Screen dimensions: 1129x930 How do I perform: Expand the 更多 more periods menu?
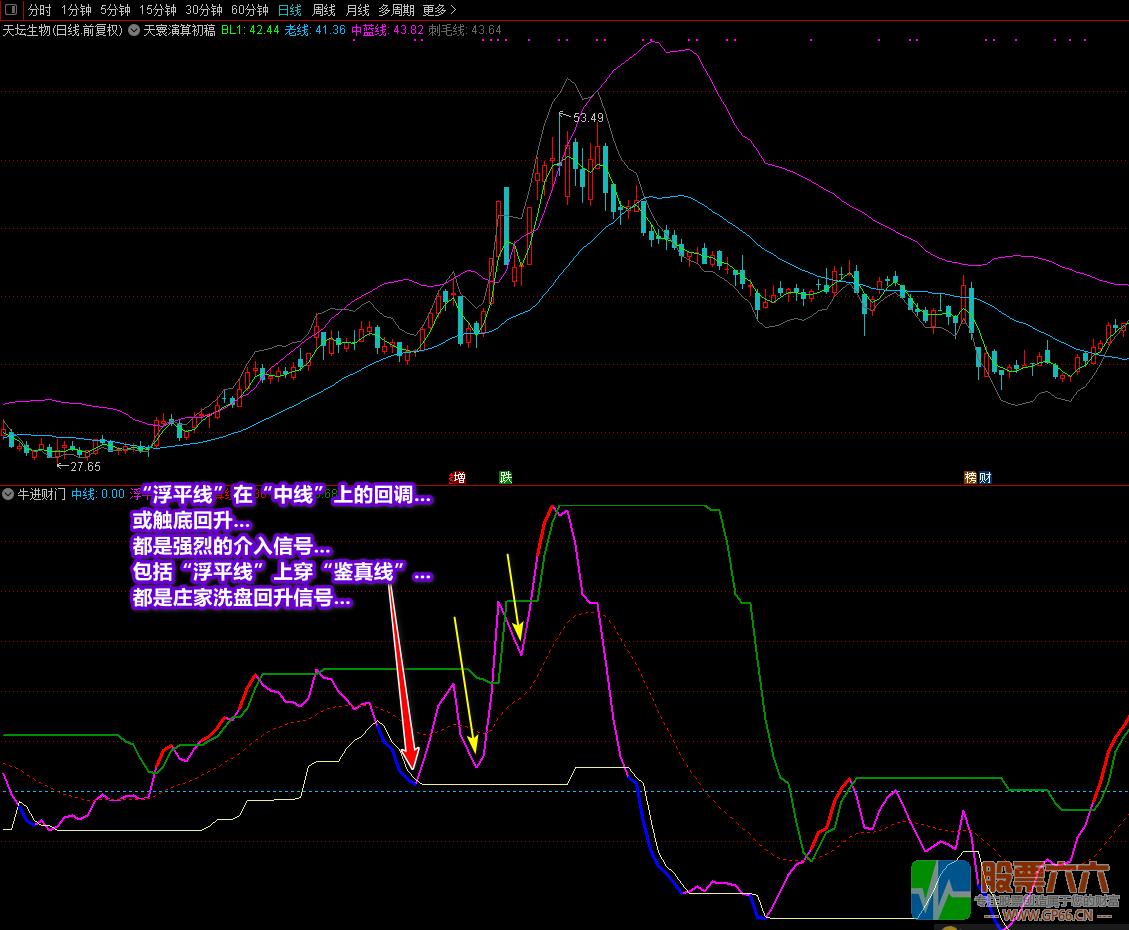438,10
